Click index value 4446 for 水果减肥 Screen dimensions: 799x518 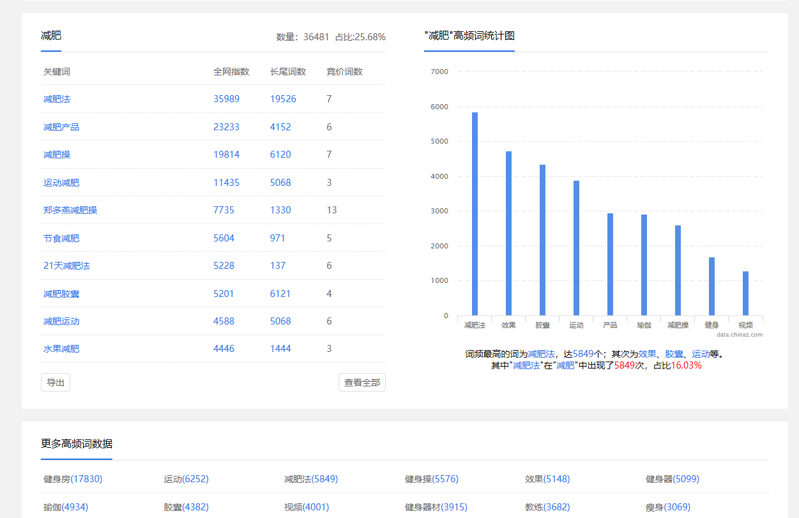point(224,349)
